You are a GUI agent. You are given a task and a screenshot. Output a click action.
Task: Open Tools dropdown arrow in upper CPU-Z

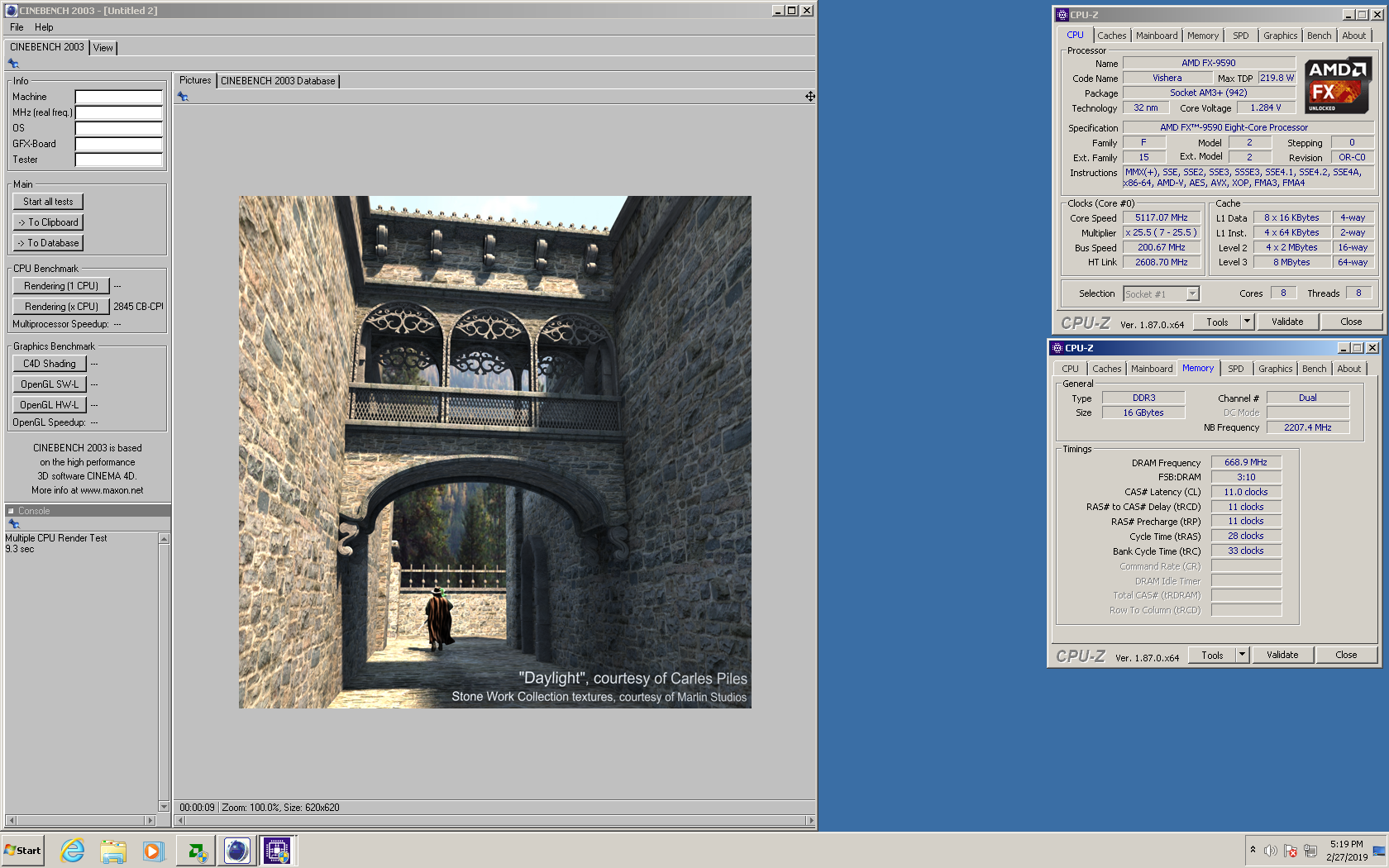(1248, 322)
